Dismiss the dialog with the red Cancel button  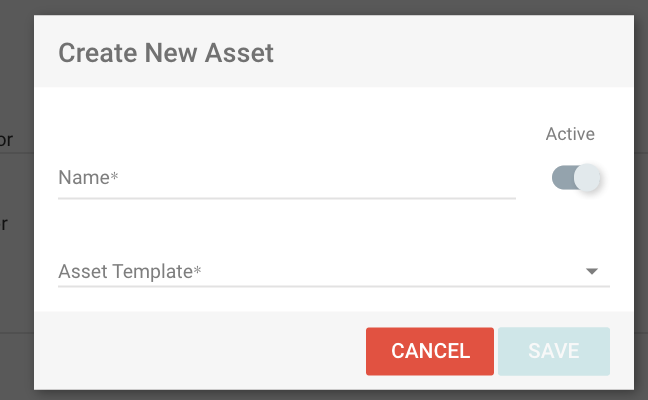tap(430, 351)
